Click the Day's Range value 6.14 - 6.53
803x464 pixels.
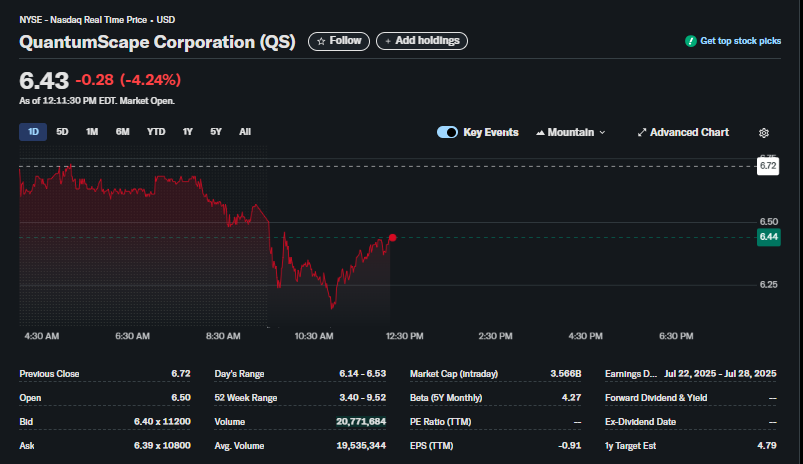point(363,373)
